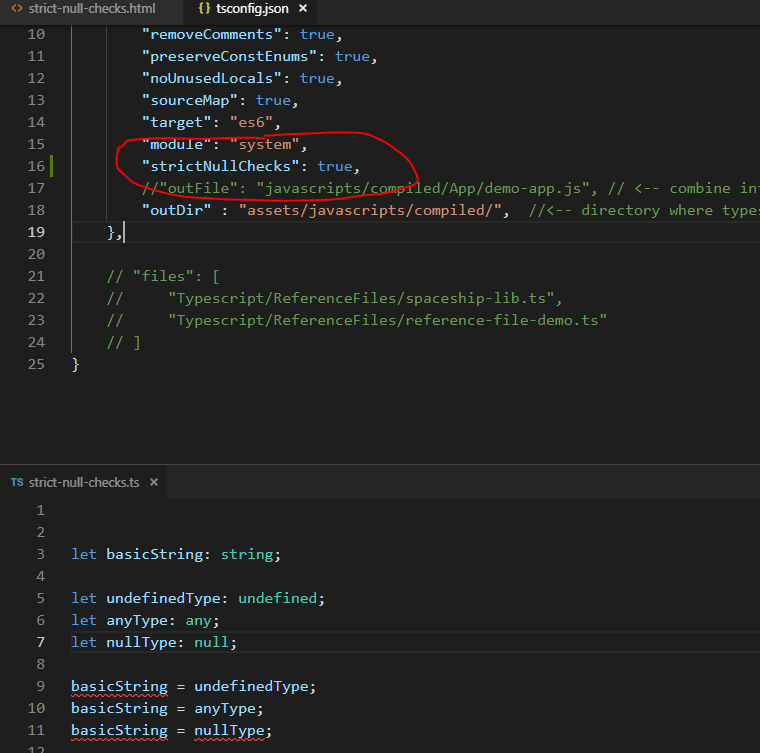The image size is (760, 753).
Task: Click the commented spaceship-lib.ts file path
Action: click(365, 298)
